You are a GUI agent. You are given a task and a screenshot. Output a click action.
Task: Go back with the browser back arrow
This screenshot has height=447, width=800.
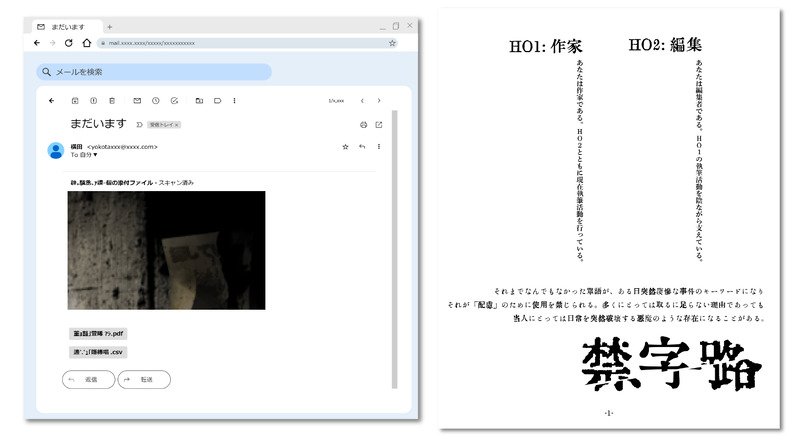37,43
